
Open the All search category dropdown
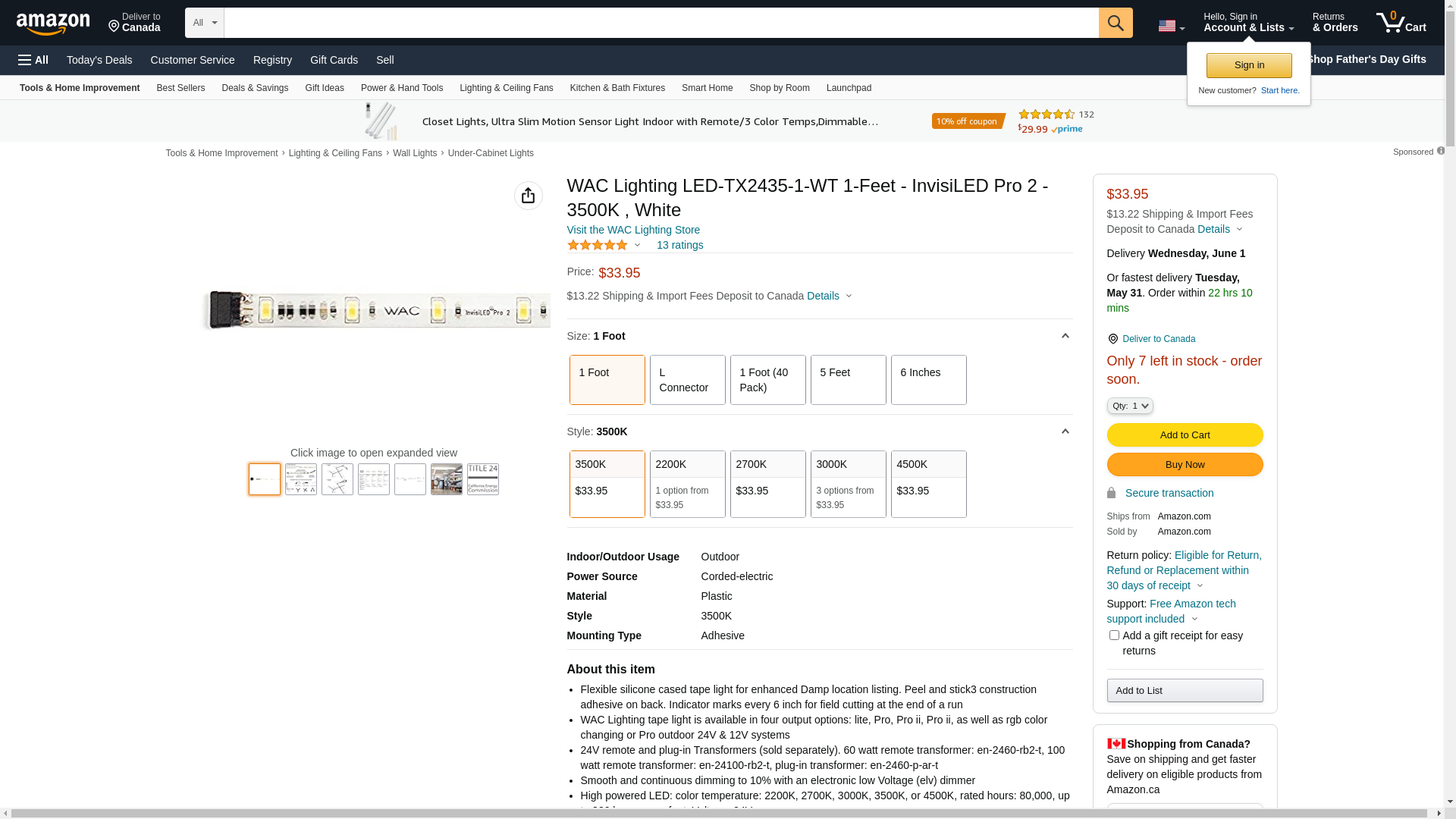click(x=204, y=23)
